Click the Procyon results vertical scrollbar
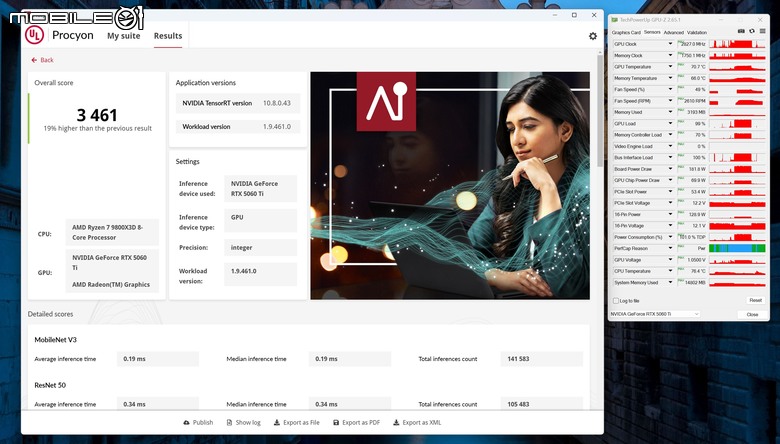The width and height of the screenshot is (780, 444). pos(600,110)
